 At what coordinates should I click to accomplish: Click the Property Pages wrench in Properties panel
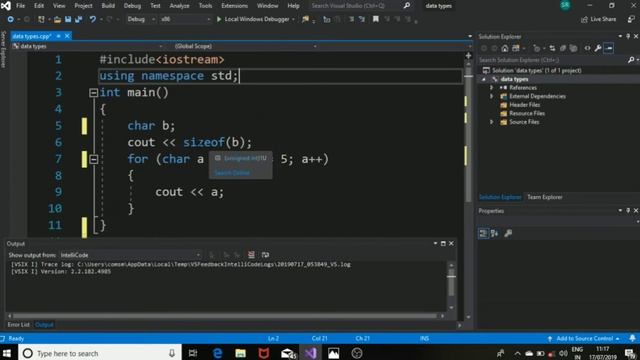click(508, 233)
